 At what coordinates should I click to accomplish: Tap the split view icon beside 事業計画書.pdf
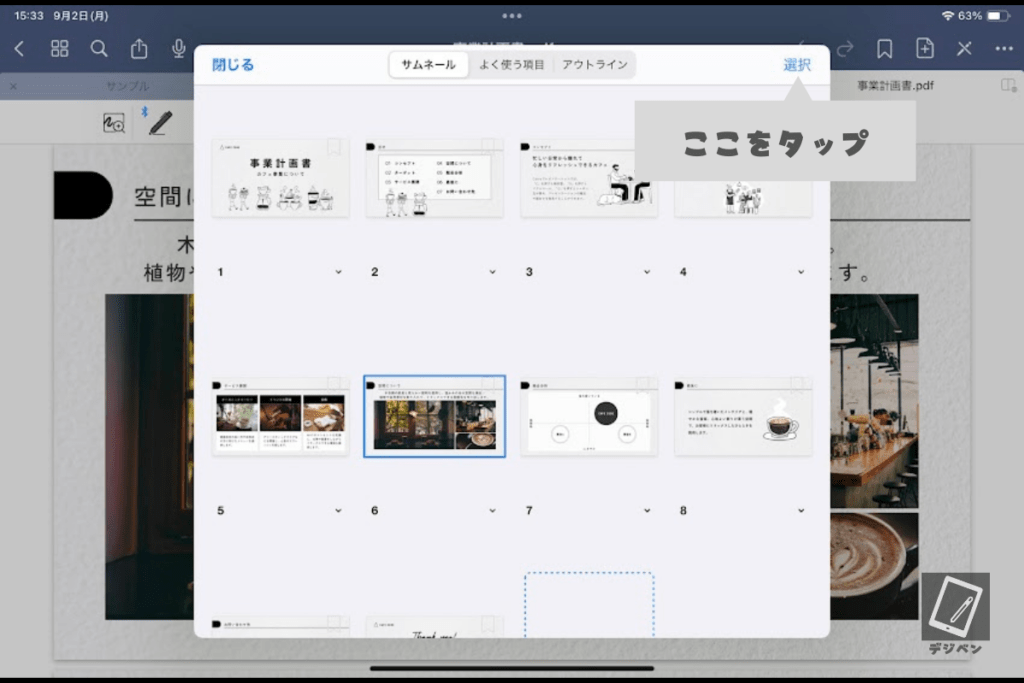pyautogui.click(x=1008, y=86)
